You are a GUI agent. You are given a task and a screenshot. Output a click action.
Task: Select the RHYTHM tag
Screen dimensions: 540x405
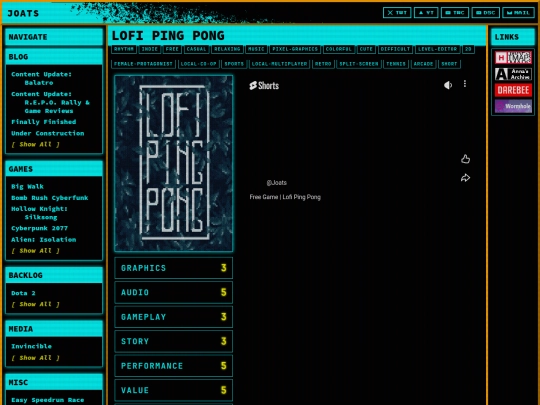(124, 49)
